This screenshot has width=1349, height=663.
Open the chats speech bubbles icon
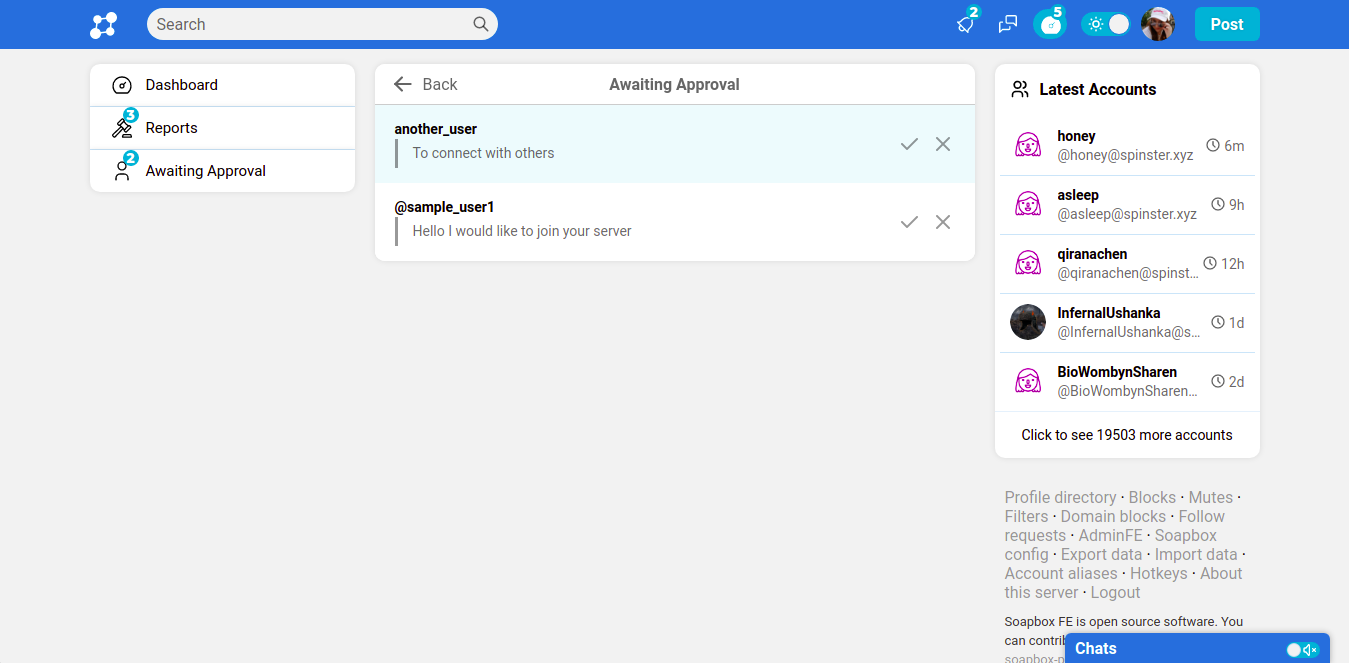click(x=1008, y=24)
